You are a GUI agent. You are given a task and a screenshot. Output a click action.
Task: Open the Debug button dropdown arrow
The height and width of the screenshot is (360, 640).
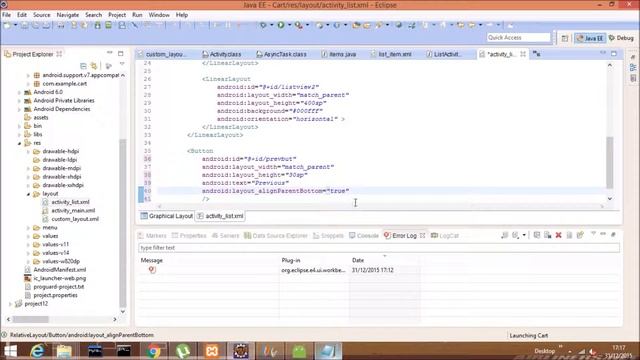coord(271,25)
